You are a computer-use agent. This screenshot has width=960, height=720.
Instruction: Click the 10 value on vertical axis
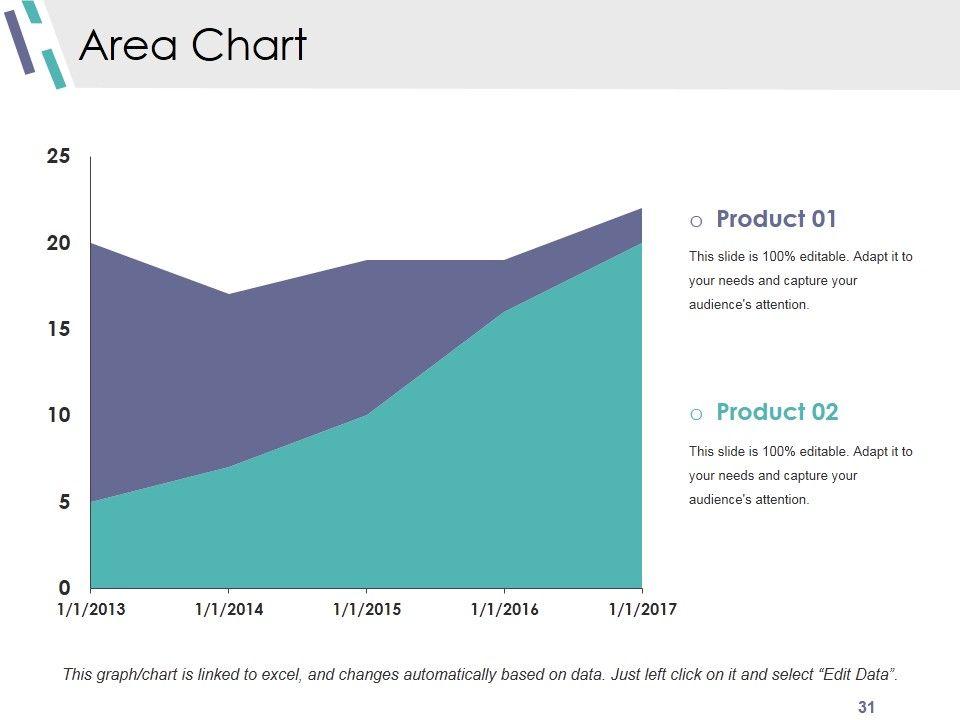click(59, 415)
